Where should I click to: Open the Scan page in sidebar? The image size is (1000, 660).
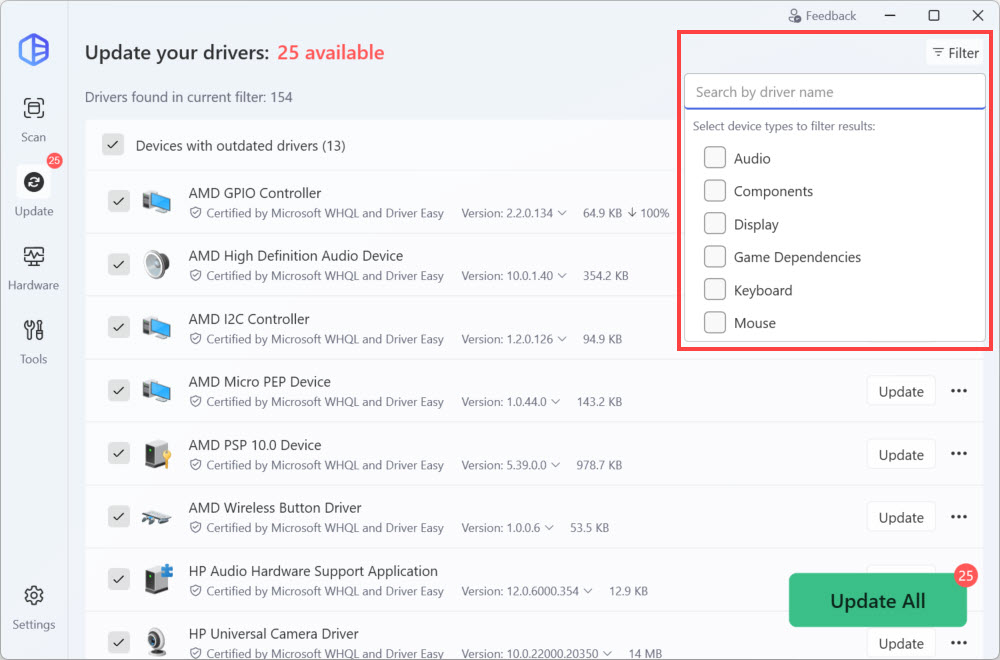pyautogui.click(x=33, y=119)
